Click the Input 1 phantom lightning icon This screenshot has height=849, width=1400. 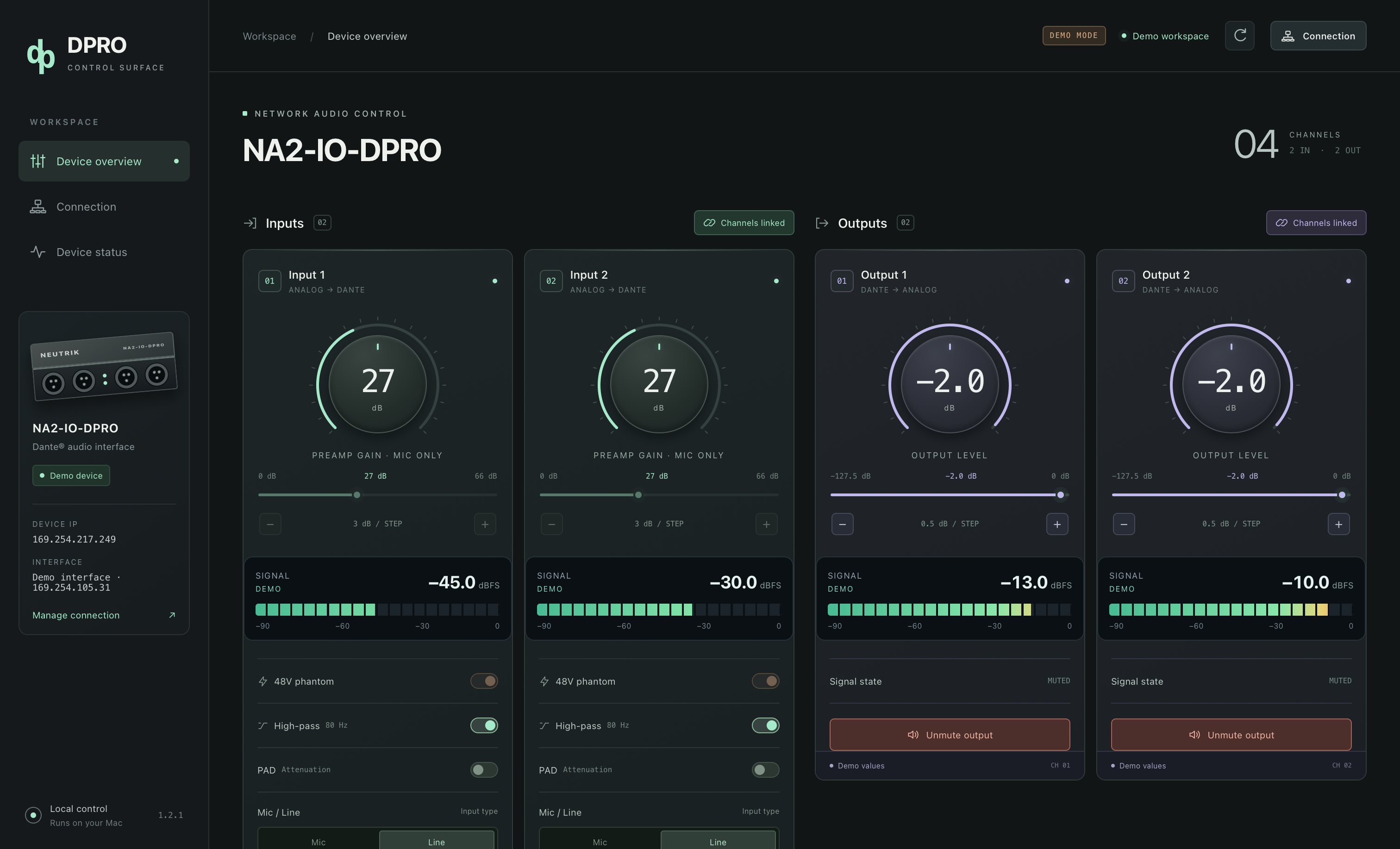click(x=262, y=681)
